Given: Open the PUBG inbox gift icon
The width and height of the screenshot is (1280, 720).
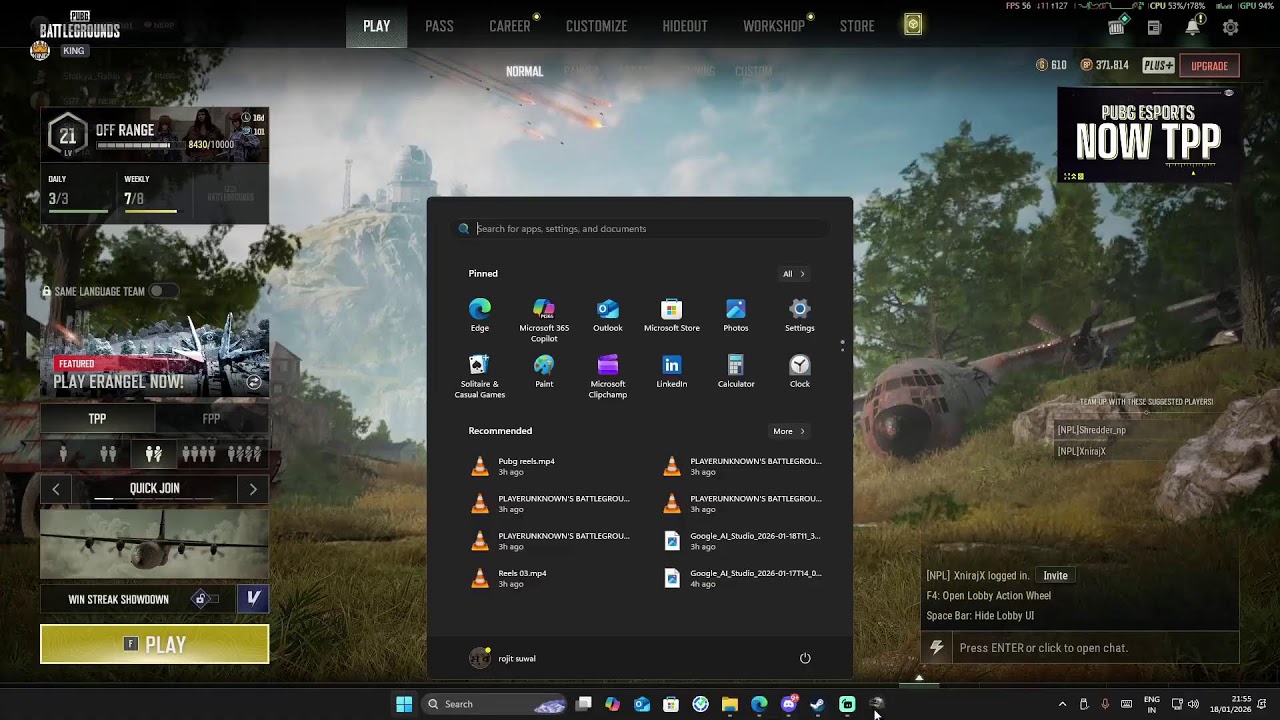Looking at the screenshot, I should [1116, 27].
